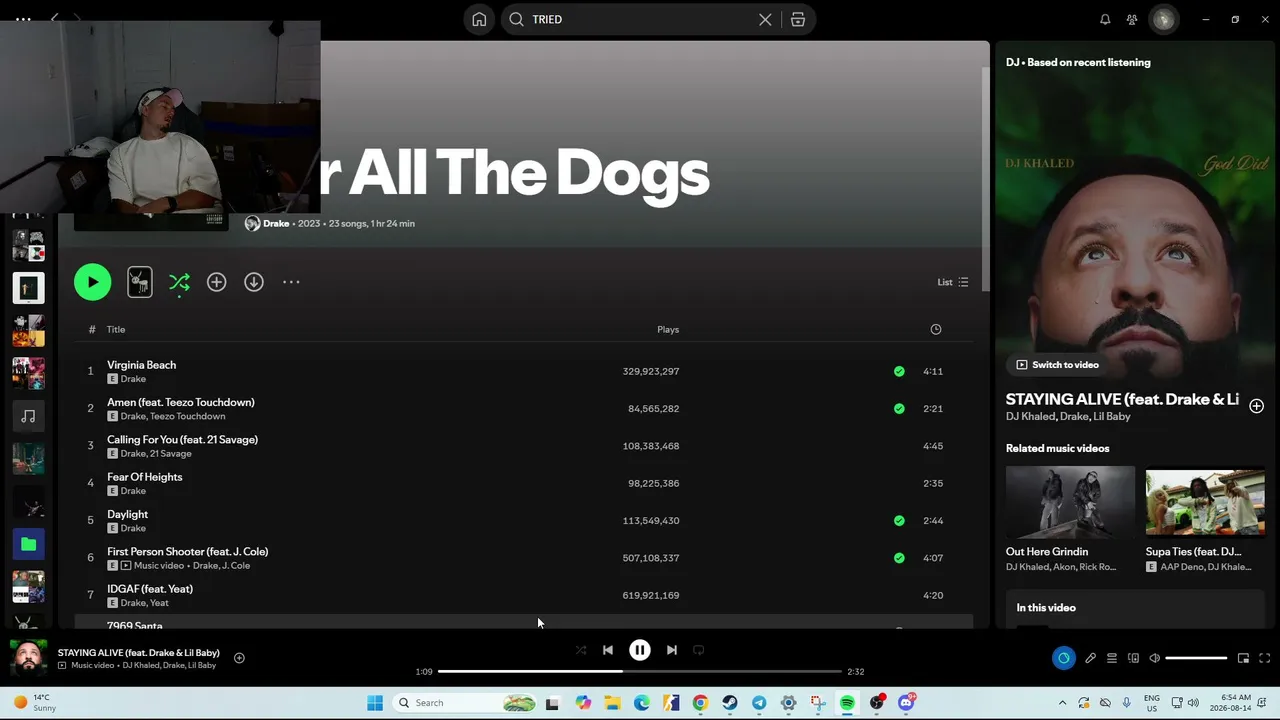
Task: Open the now playing cover art thumbnail
Action: tap(28, 658)
